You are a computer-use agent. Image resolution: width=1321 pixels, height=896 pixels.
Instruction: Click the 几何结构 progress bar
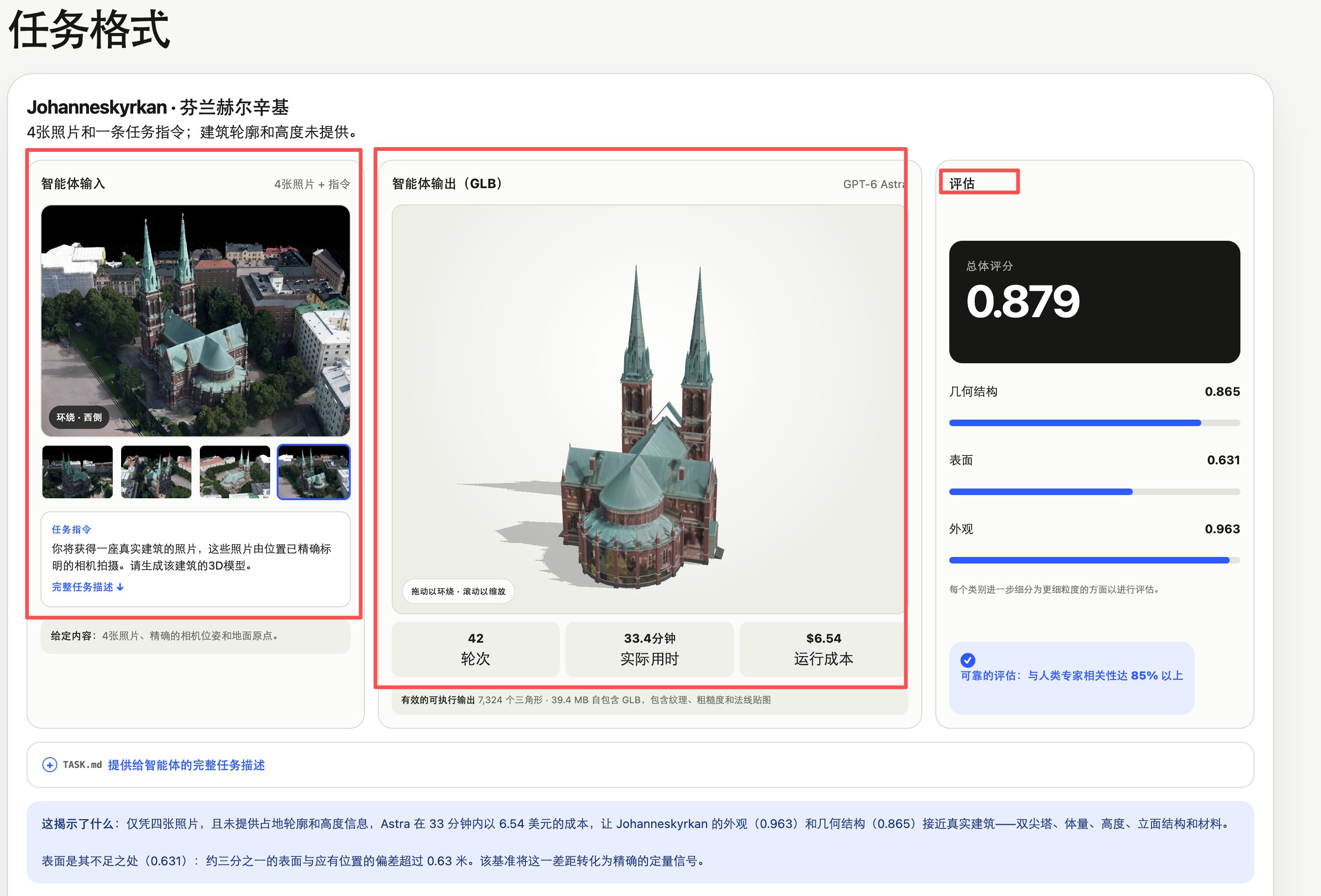[x=1094, y=423]
